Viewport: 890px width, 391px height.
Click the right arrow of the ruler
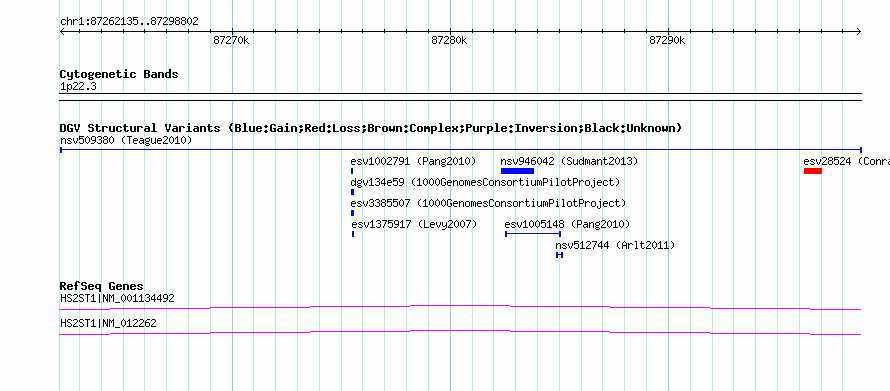point(858,32)
